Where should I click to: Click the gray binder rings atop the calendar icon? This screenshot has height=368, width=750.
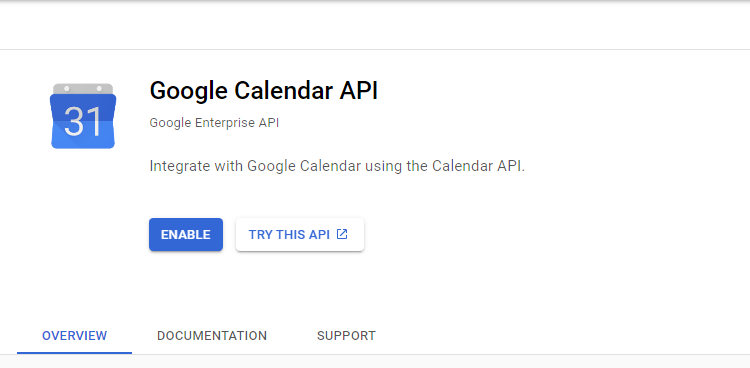click(x=83, y=89)
